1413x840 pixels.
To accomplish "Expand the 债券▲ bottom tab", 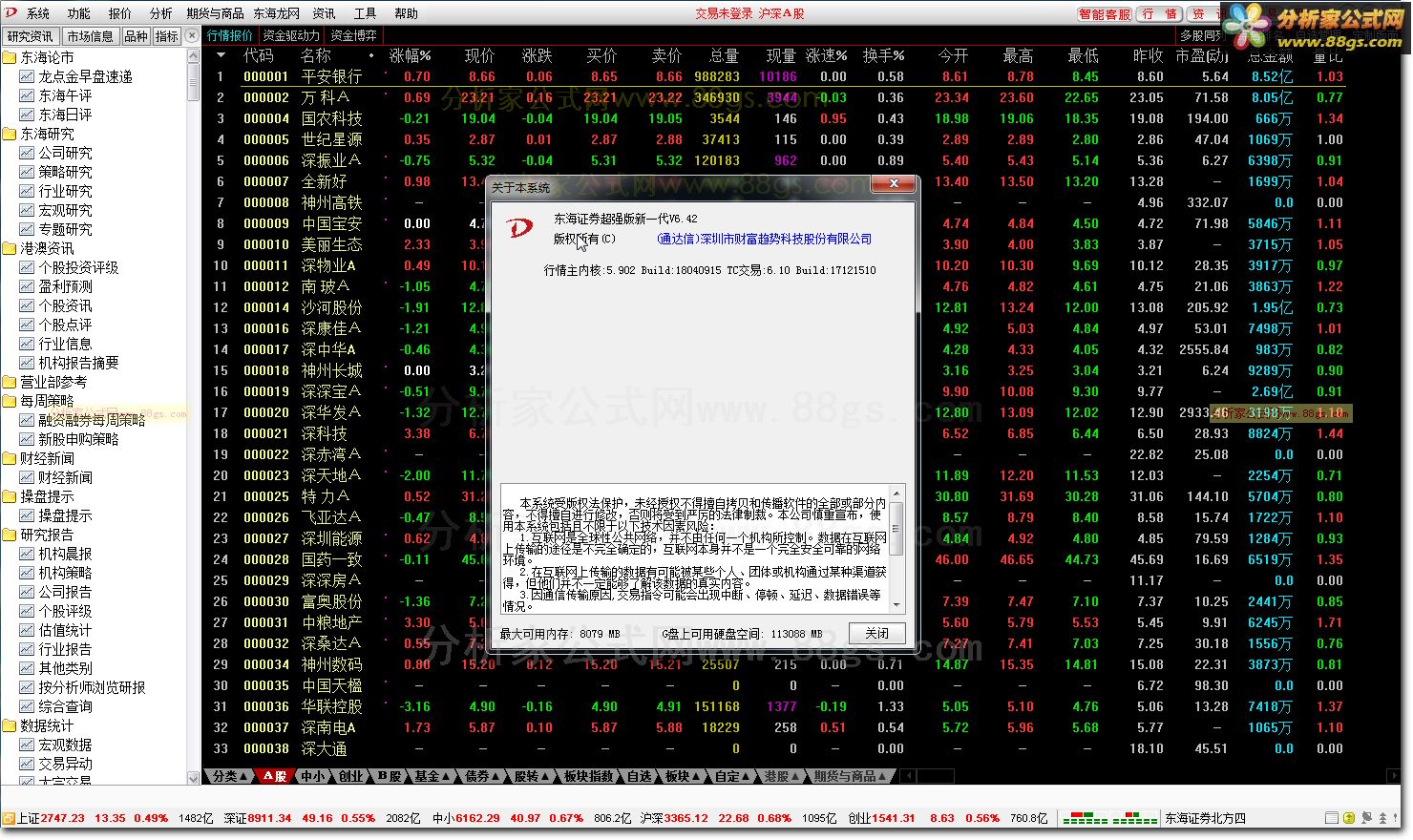I will [482, 776].
